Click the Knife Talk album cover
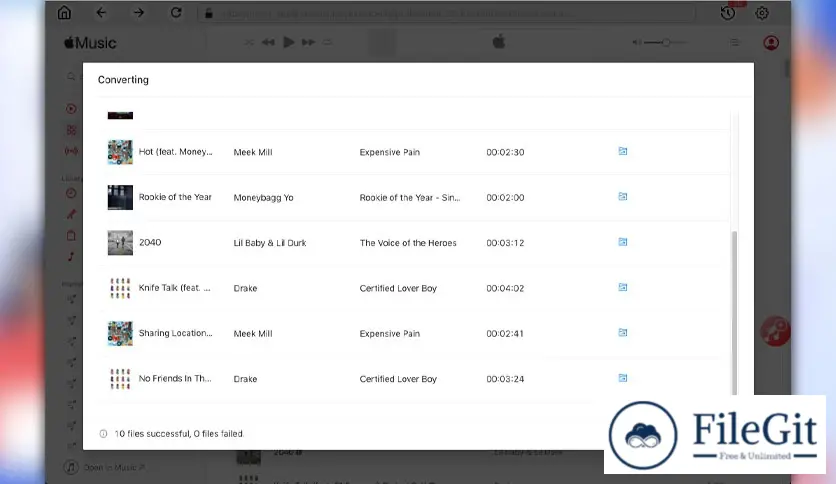 [120, 288]
